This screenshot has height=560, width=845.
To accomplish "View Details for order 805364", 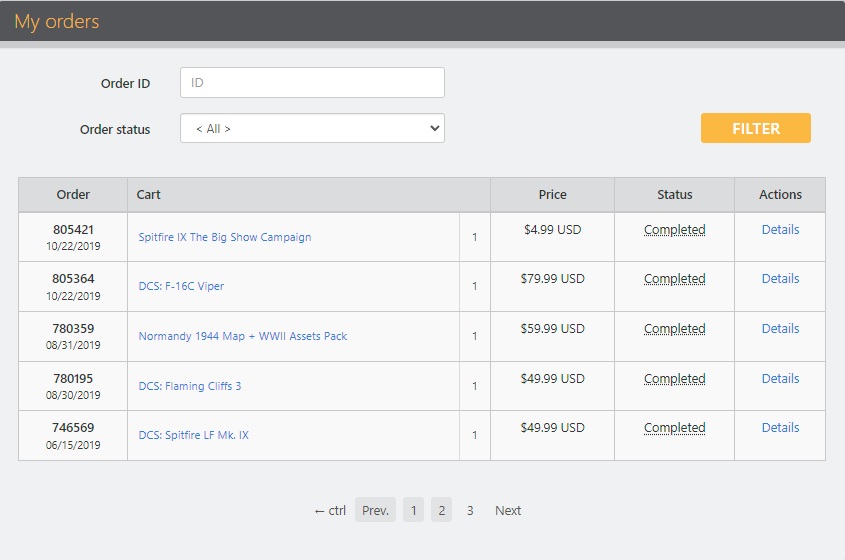I will pos(780,279).
